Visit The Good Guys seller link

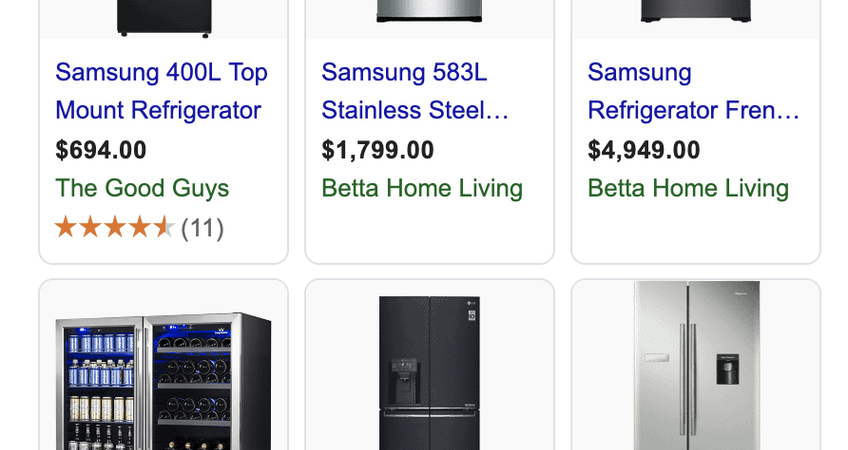142,188
